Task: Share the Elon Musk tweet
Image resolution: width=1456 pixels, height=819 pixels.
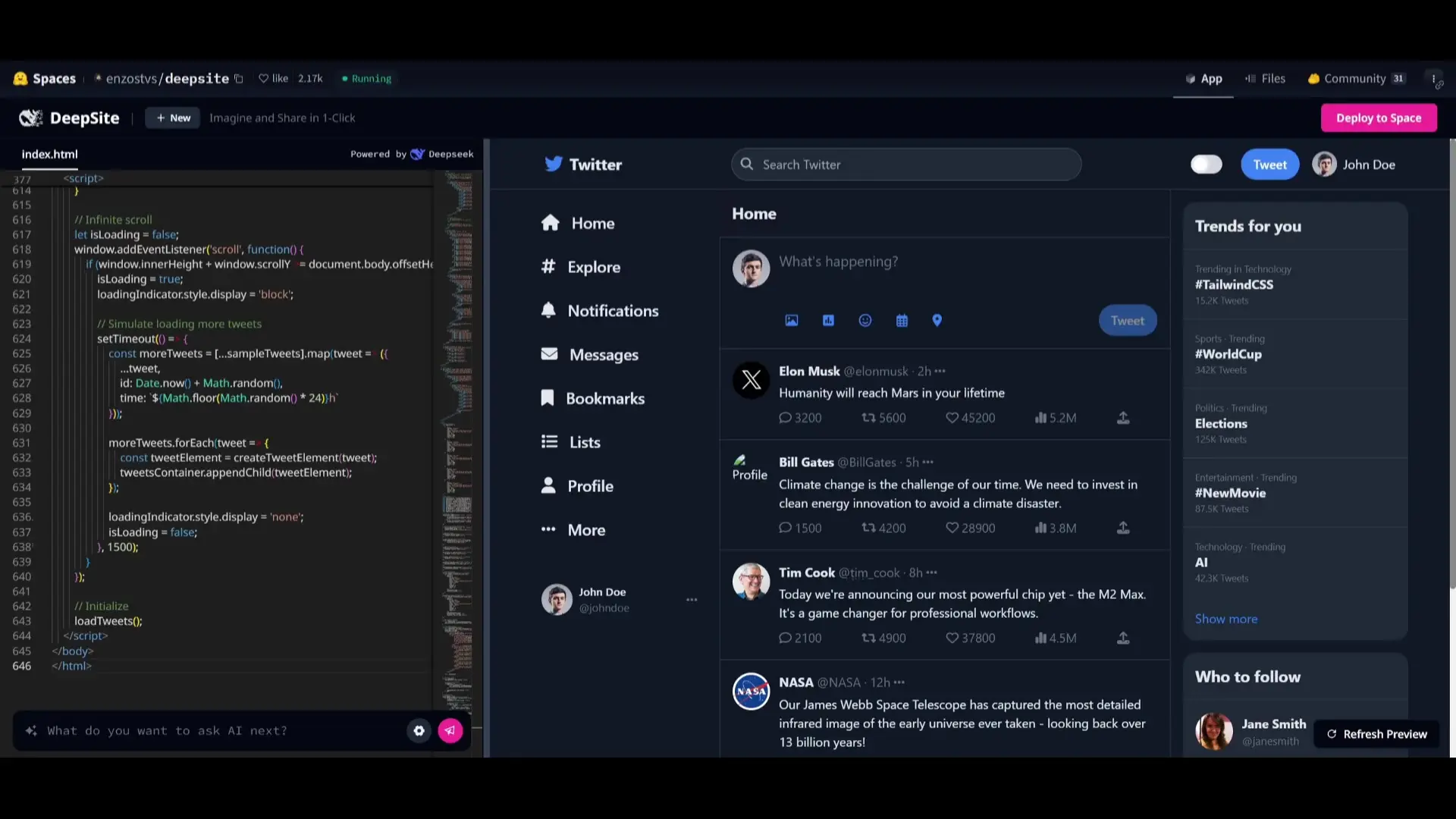Action: pos(1123,418)
